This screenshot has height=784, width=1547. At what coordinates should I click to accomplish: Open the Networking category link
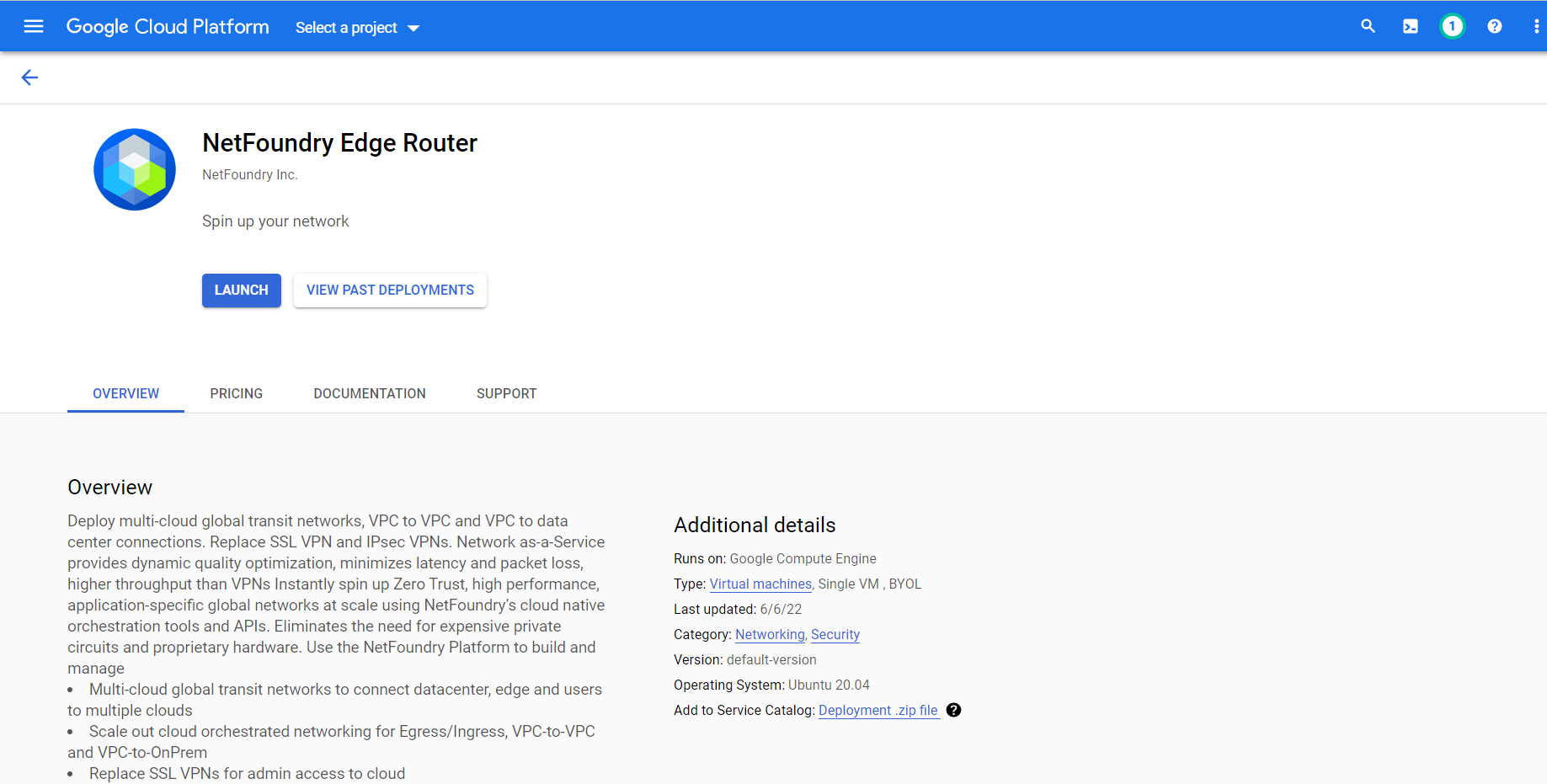point(770,634)
